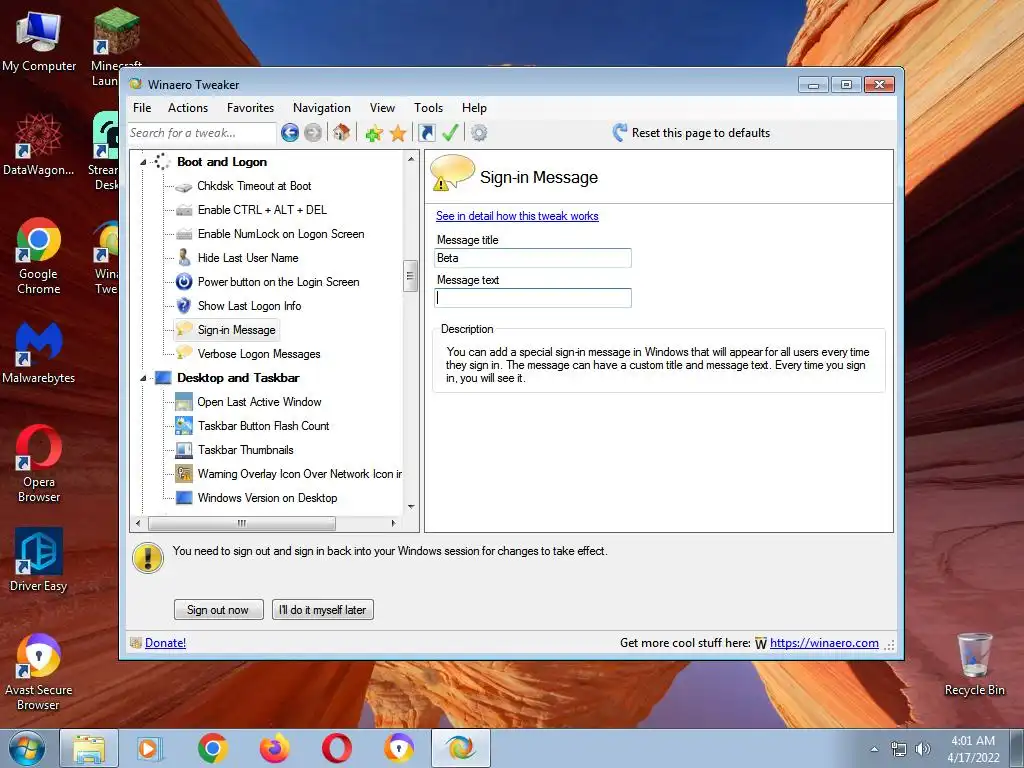This screenshot has width=1024, height=768.
Task: Open the Tools menu
Action: click(x=428, y=108)
